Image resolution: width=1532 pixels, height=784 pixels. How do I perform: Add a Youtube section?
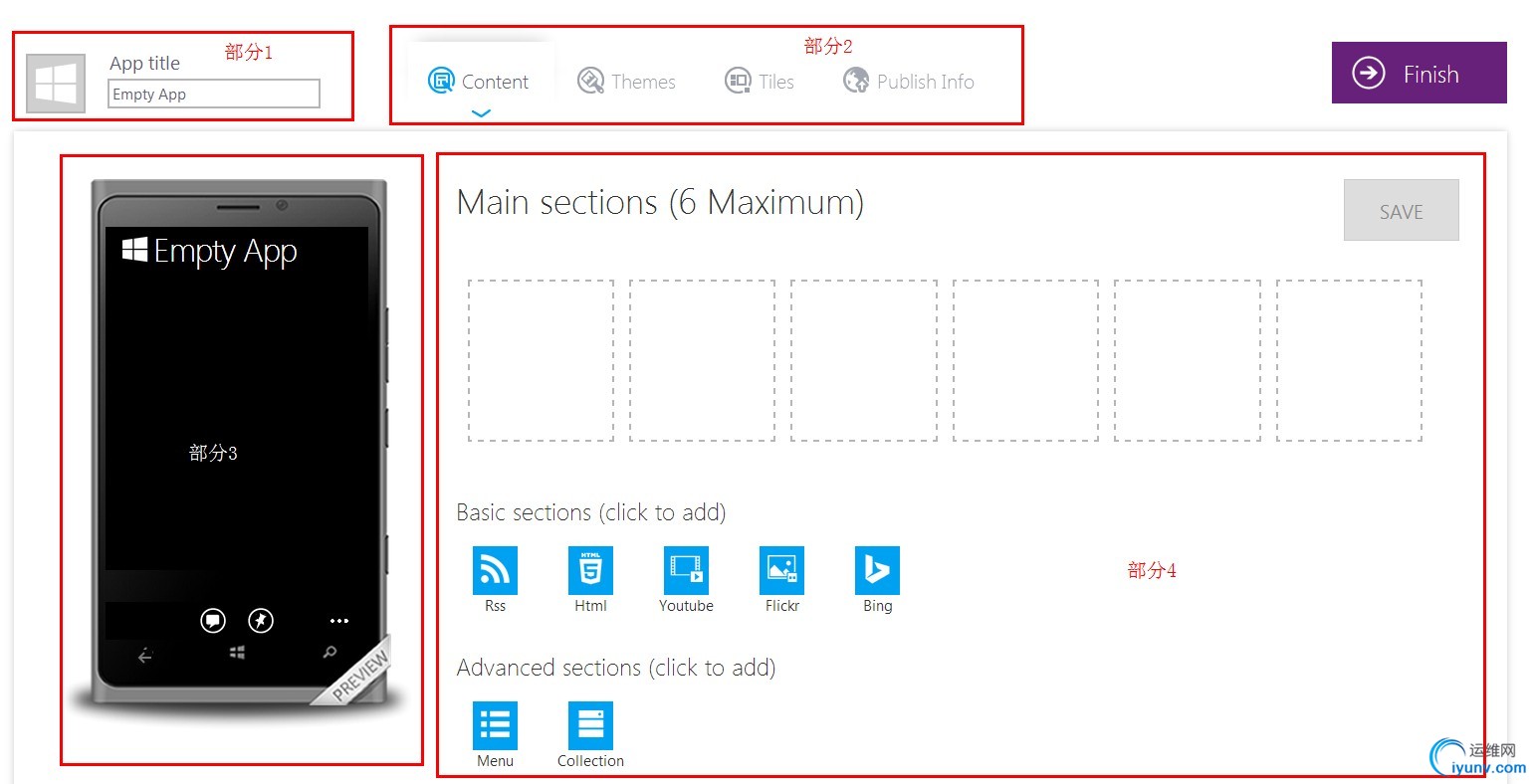[686, 570]
